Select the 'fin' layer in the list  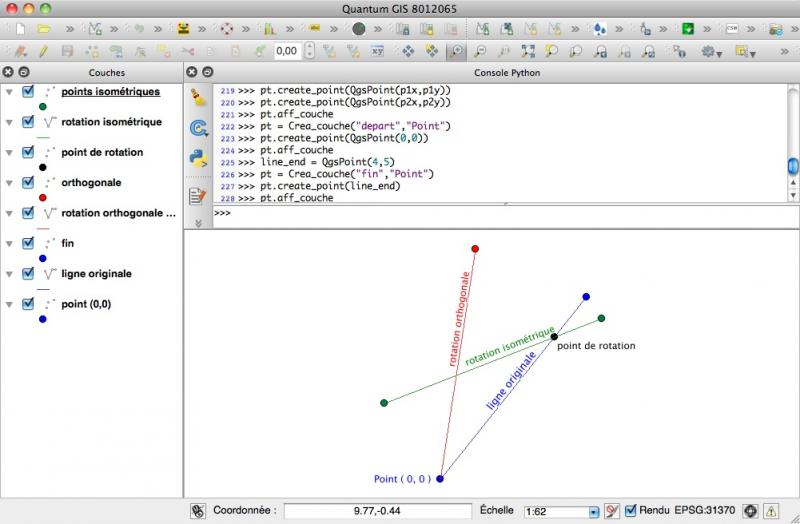[x=67, y=243]
